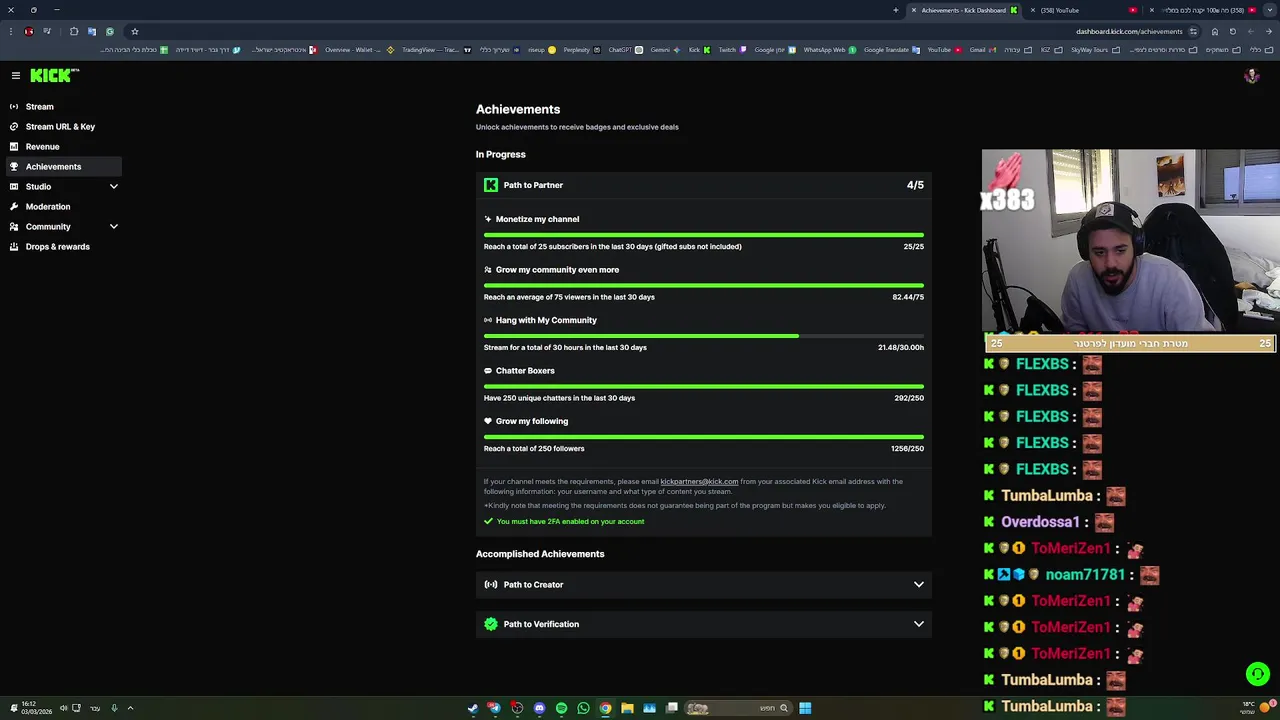This screenshot has width=1280, height=720.
Task: Bookmark this page with the star icon
Action: (135, 31)
